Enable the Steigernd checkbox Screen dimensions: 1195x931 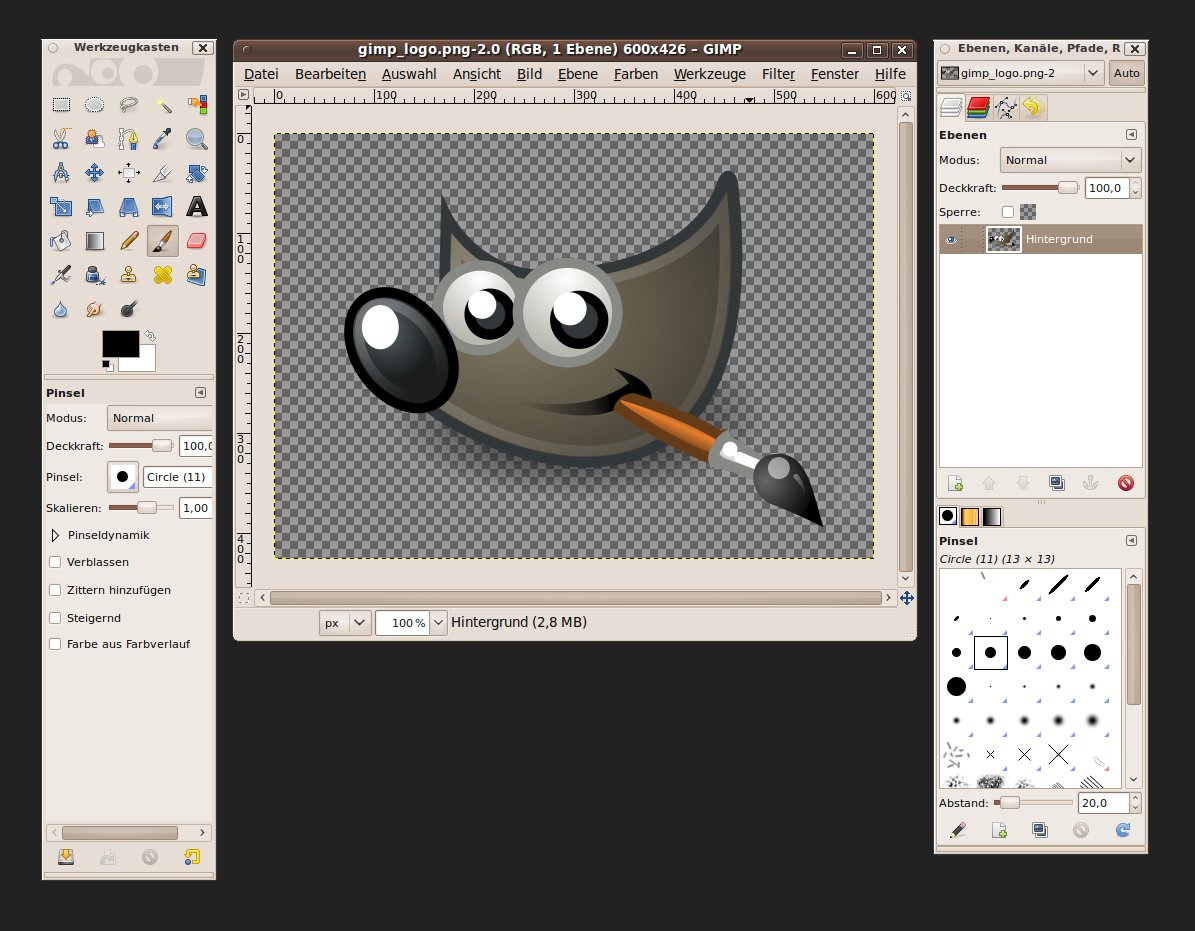pos(55,618)
